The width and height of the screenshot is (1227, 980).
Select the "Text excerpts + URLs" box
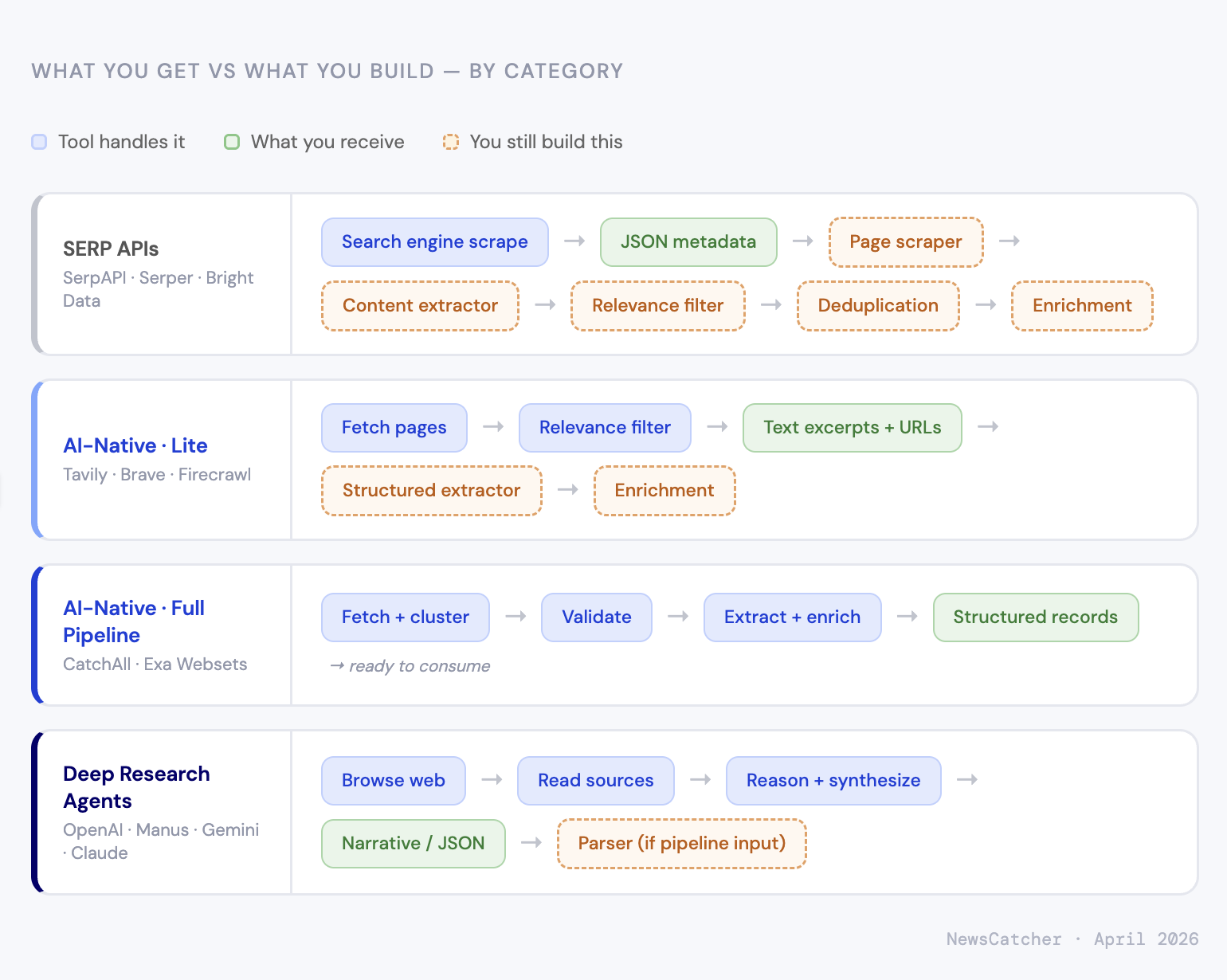pos(853,428)
